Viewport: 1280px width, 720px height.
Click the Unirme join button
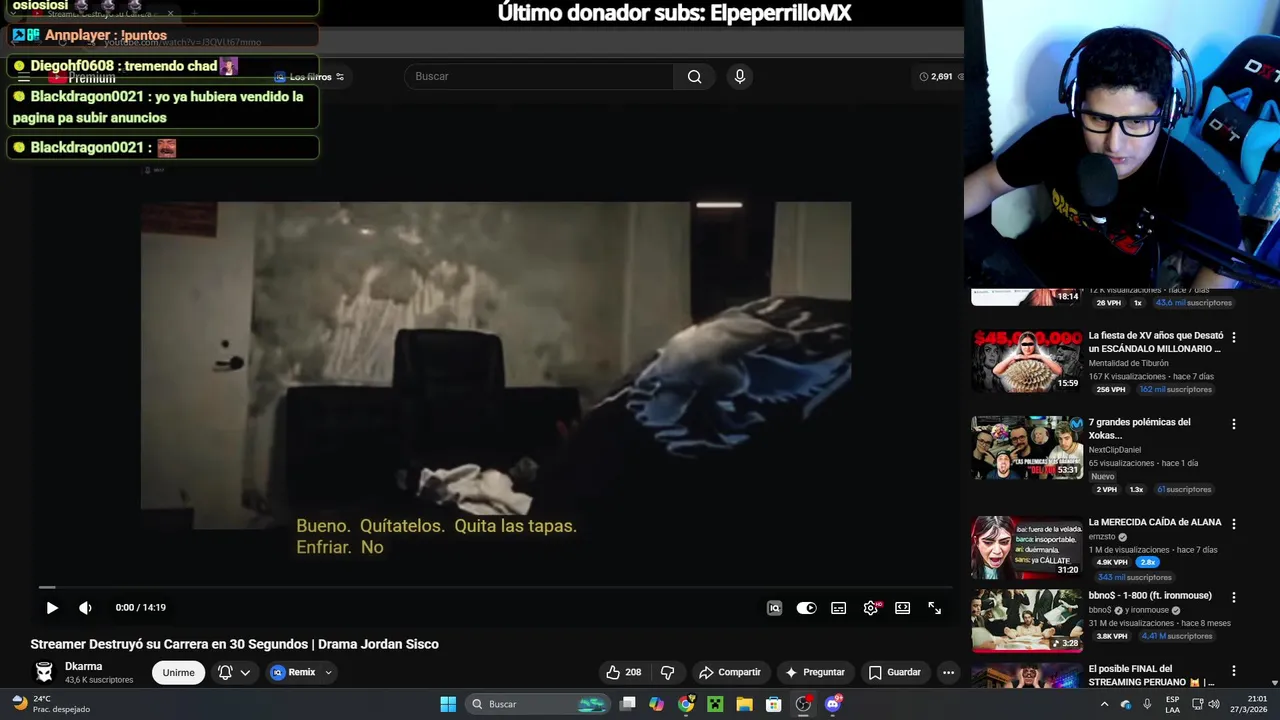[x=178, y=672]
